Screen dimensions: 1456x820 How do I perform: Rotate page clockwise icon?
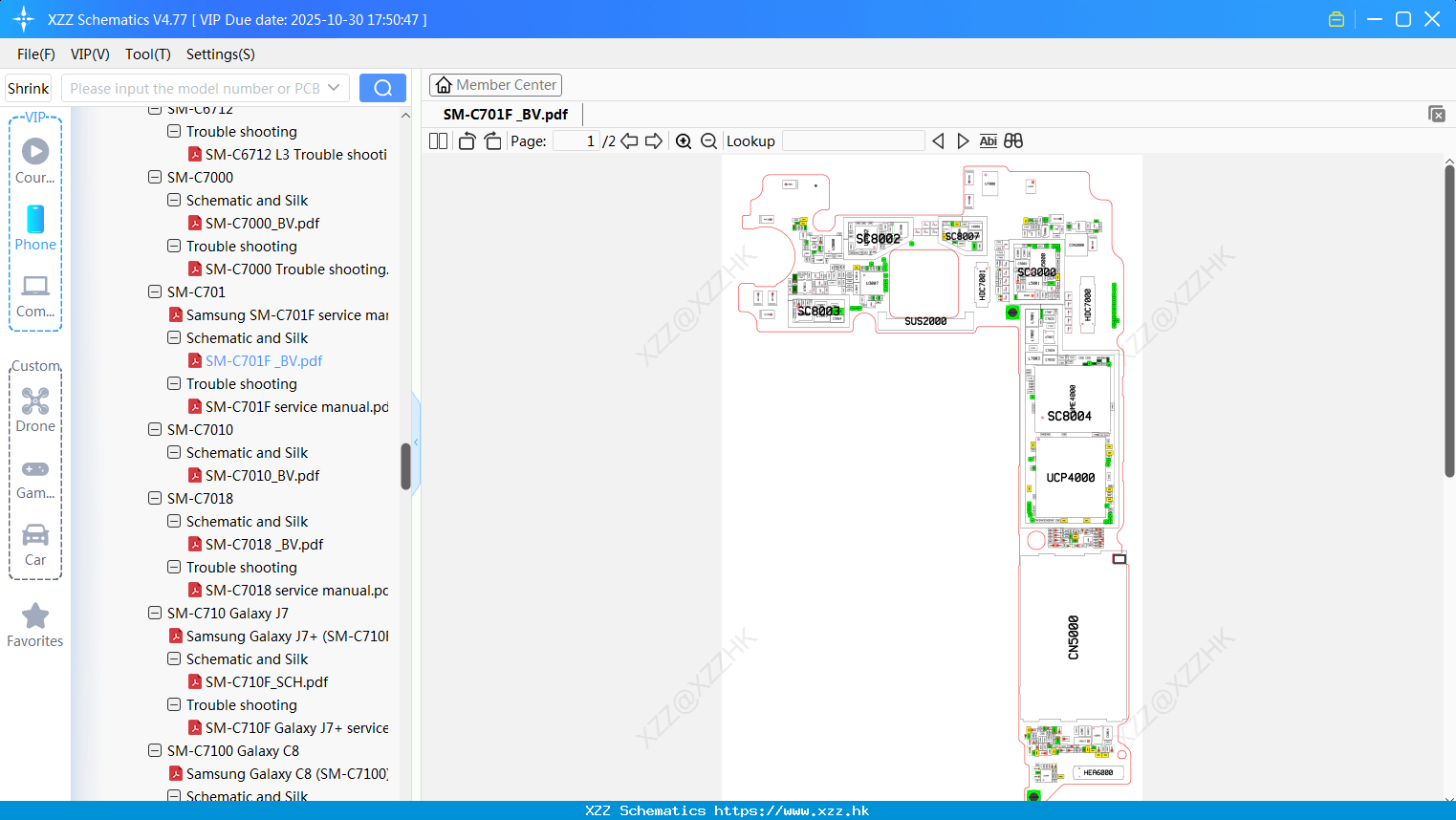(x=492, y=141)
